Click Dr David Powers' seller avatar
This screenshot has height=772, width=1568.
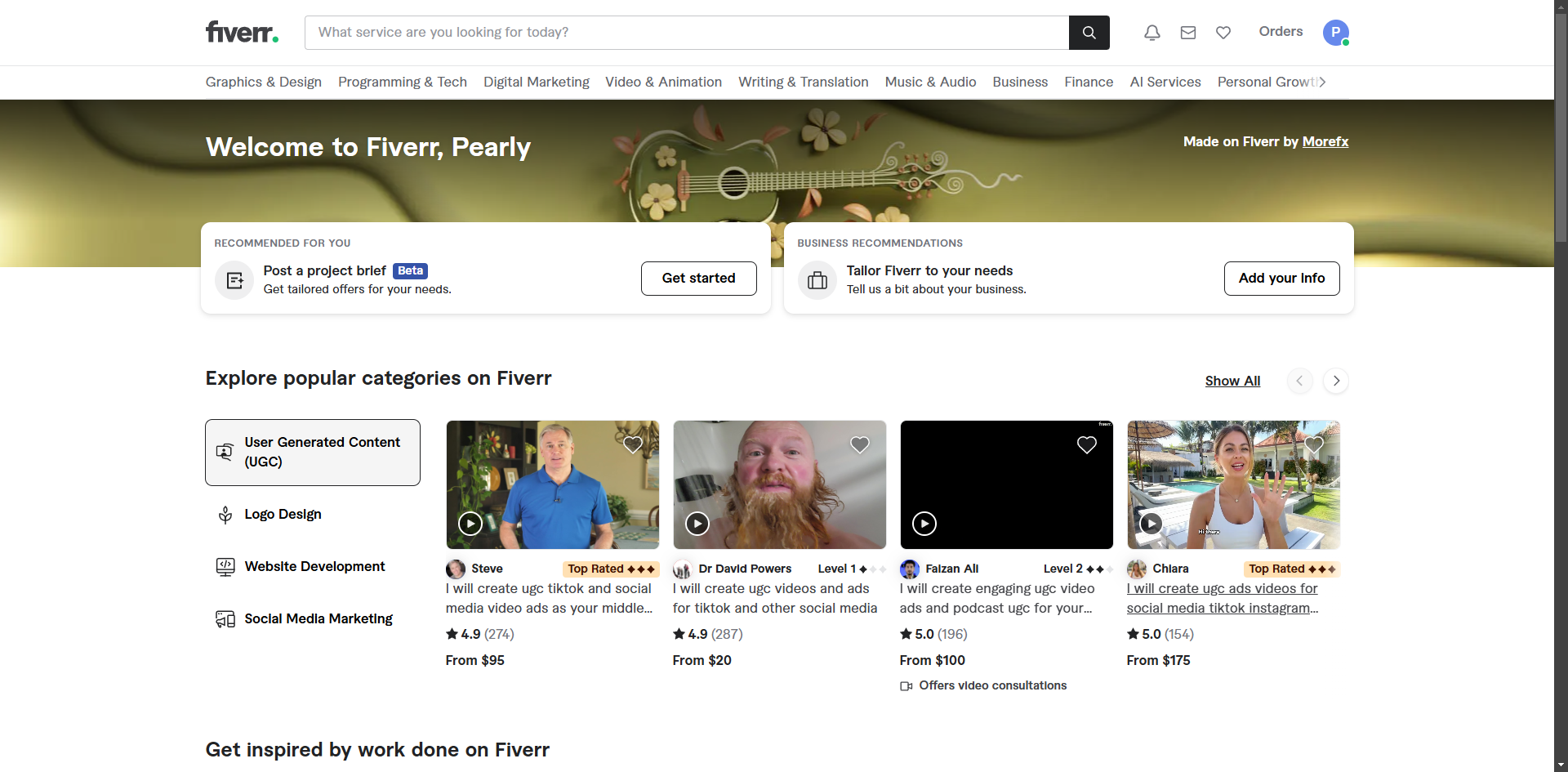point(683,569)
